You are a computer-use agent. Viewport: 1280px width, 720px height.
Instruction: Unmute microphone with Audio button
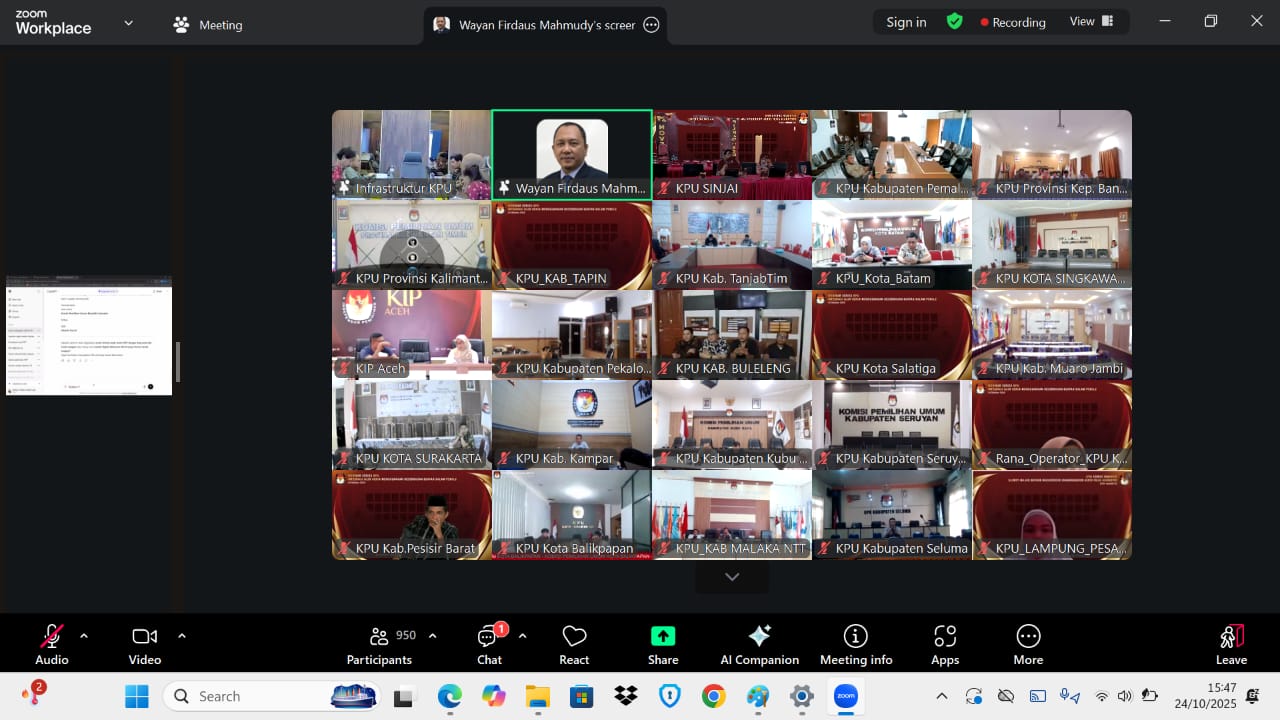[52, 644]
